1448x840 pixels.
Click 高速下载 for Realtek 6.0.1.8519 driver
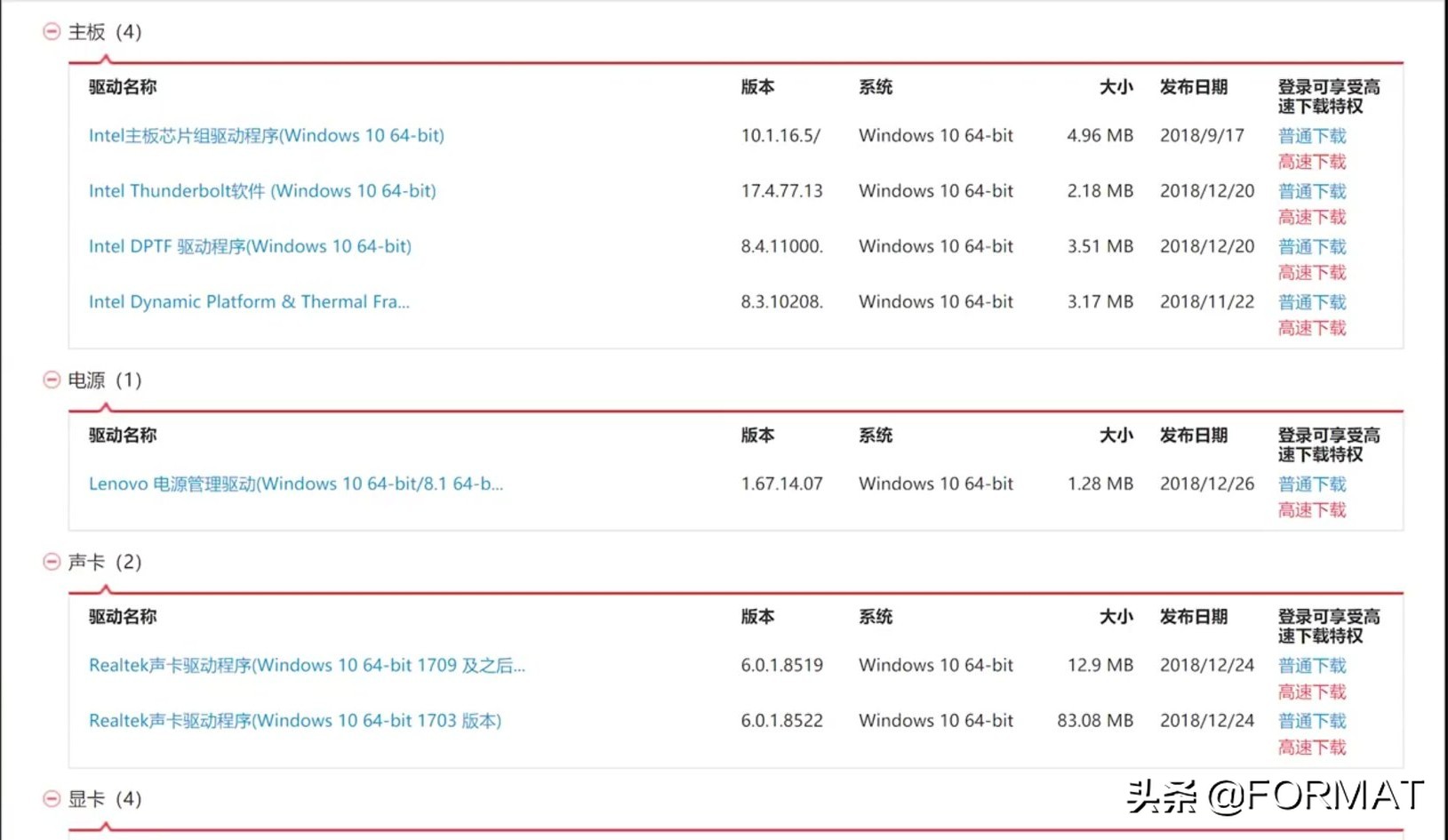1312,692
